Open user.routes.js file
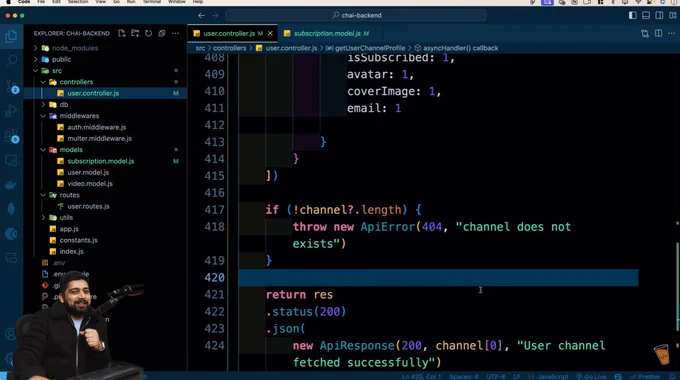The width and height of the screenshot is (680, 380). click(88, 206)
